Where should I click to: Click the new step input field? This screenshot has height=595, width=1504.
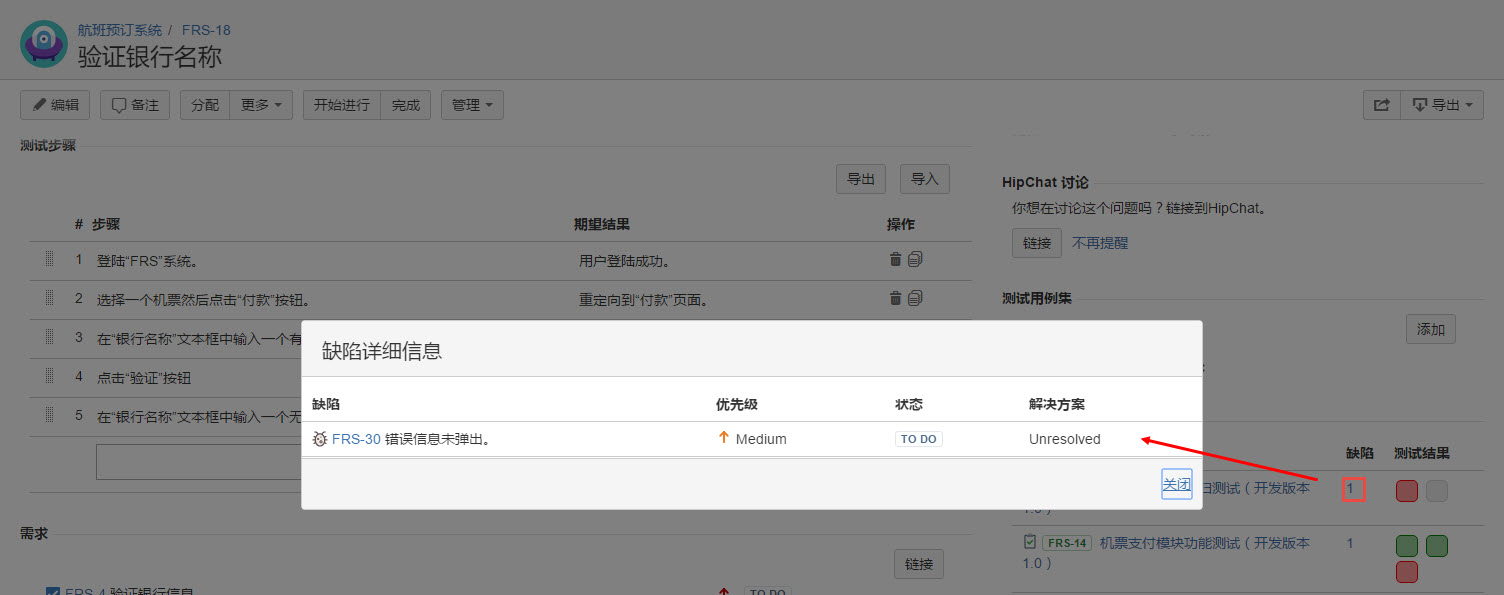click(x=199, y=462)
